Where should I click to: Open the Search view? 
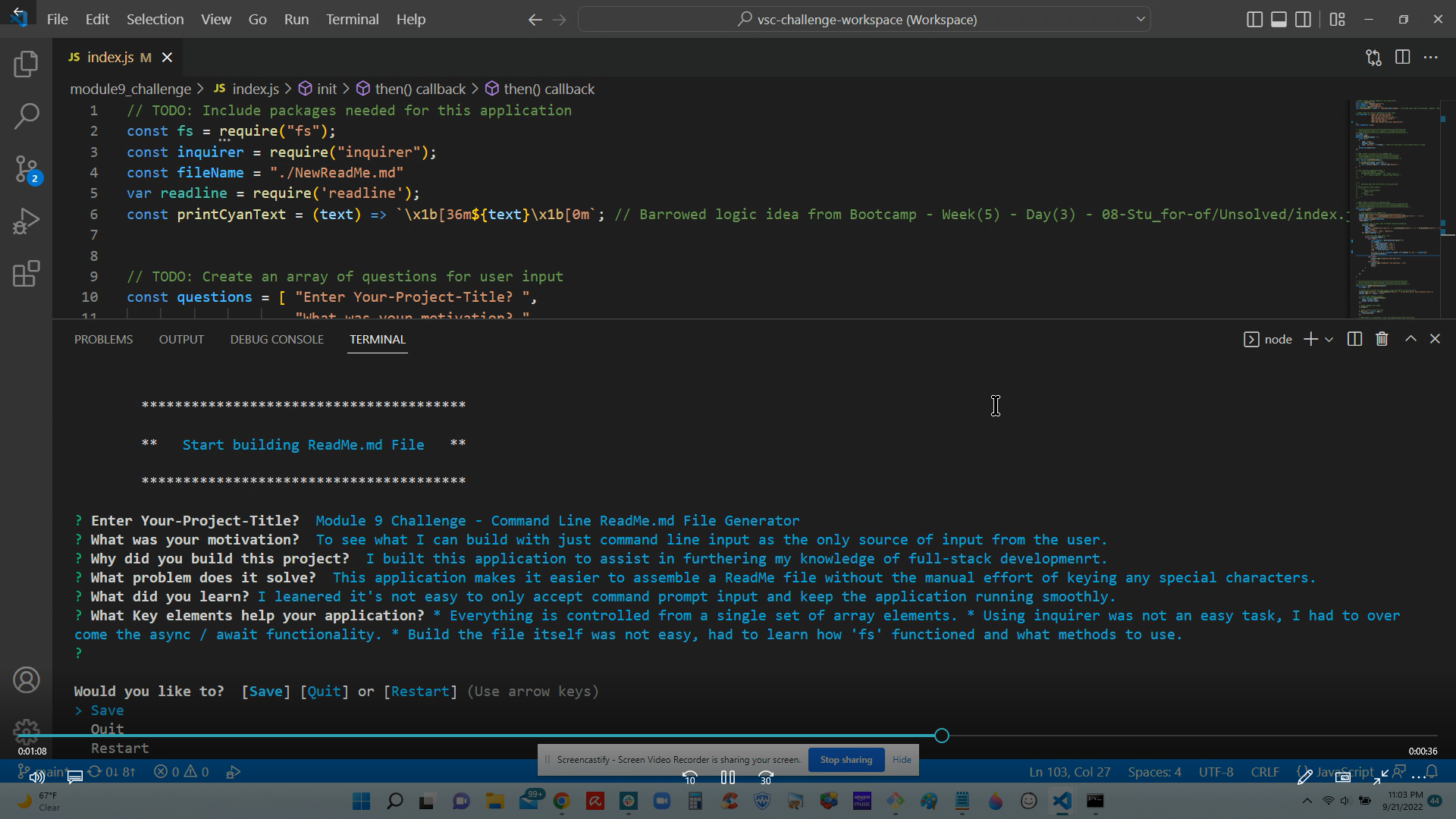pyautogui.click(x=27, y=116)
